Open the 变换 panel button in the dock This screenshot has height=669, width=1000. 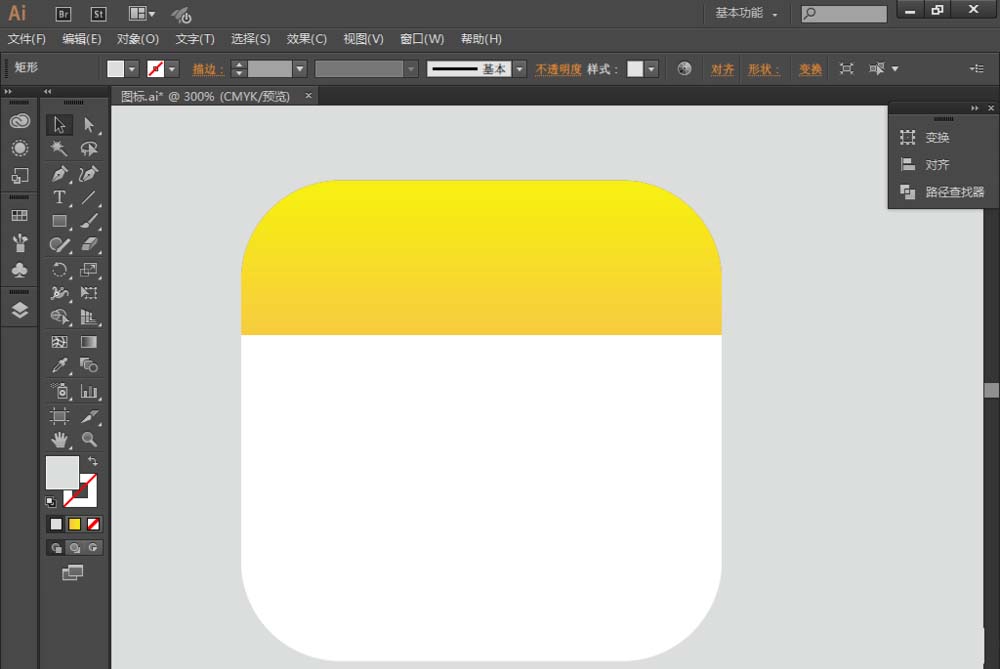(x=937, y=137)
